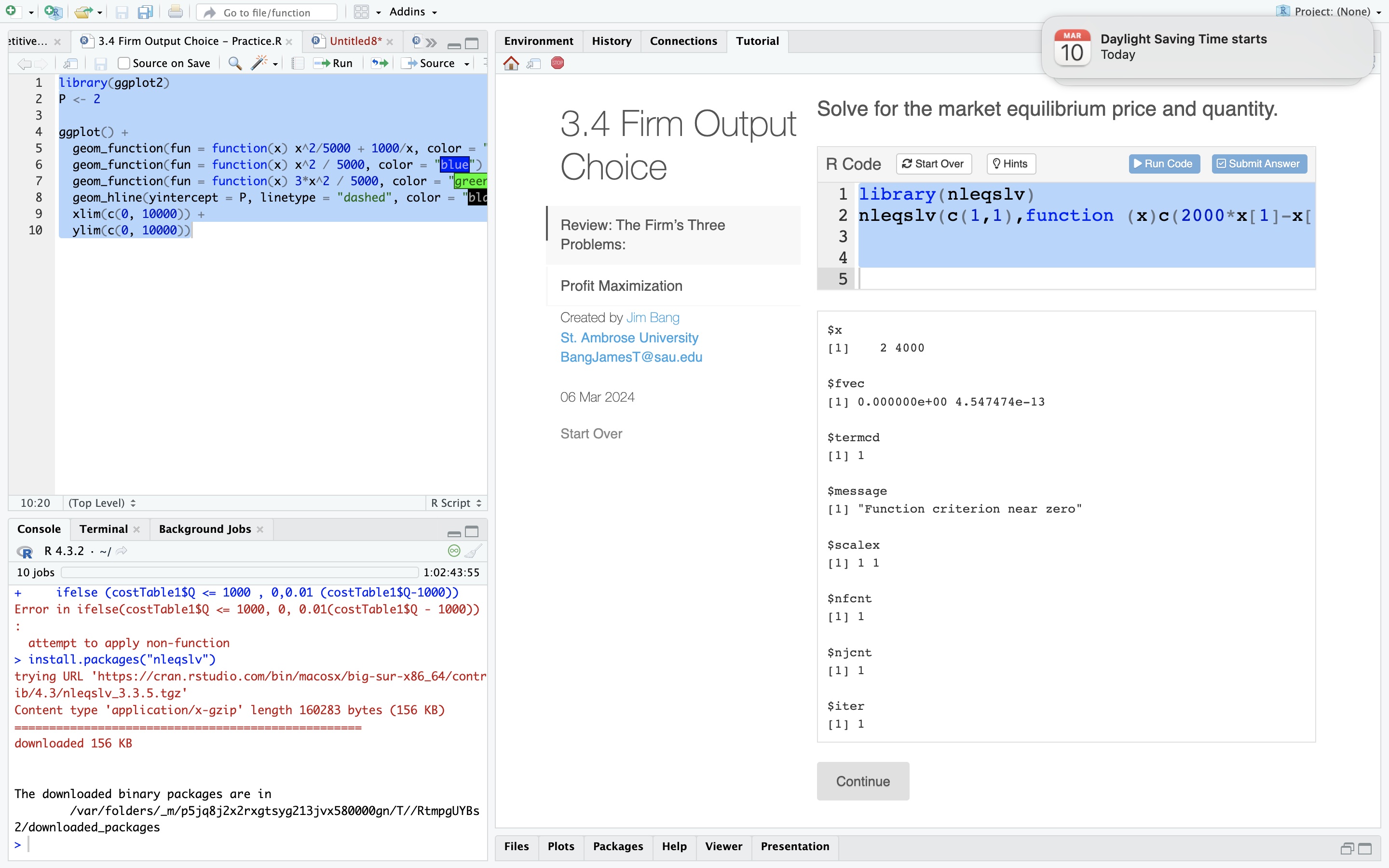
Task: Click the tutorial Home icon
Action: pyautogui.click(x=511, y=63)
